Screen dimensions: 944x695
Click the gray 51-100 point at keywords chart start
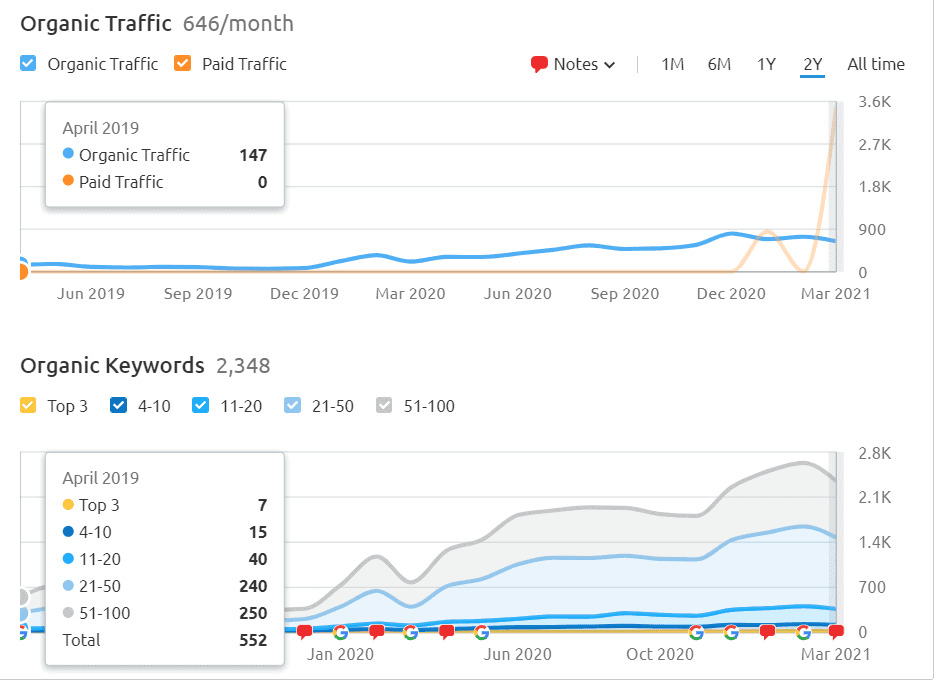click(22, 597)
